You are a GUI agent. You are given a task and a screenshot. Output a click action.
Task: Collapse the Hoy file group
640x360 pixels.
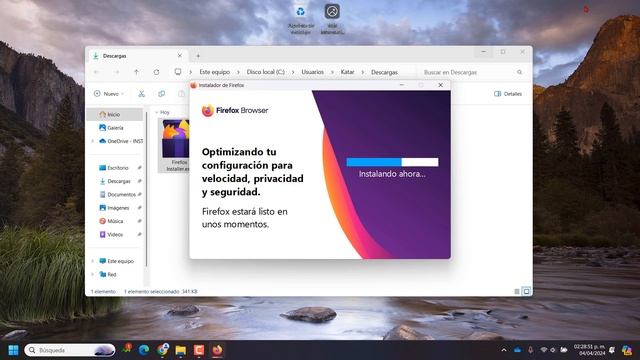(157, 112)
